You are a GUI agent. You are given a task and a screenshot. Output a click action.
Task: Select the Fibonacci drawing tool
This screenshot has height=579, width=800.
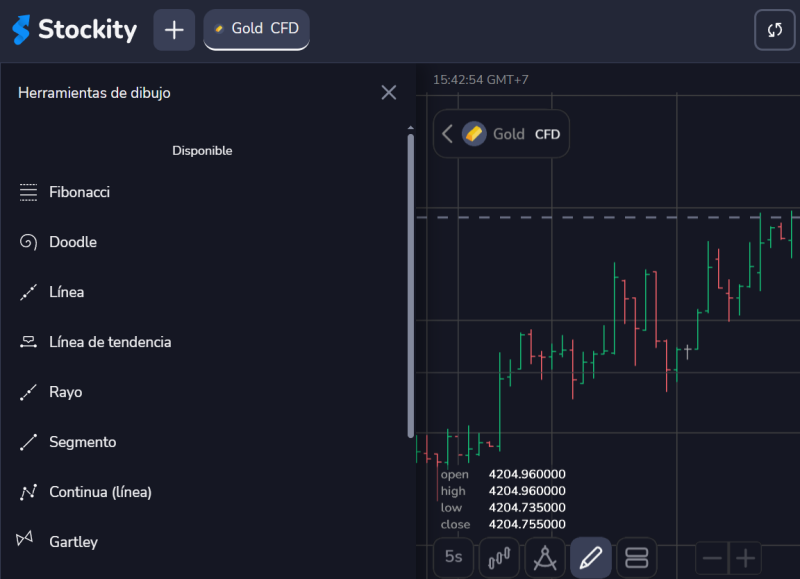coord(79,192)
